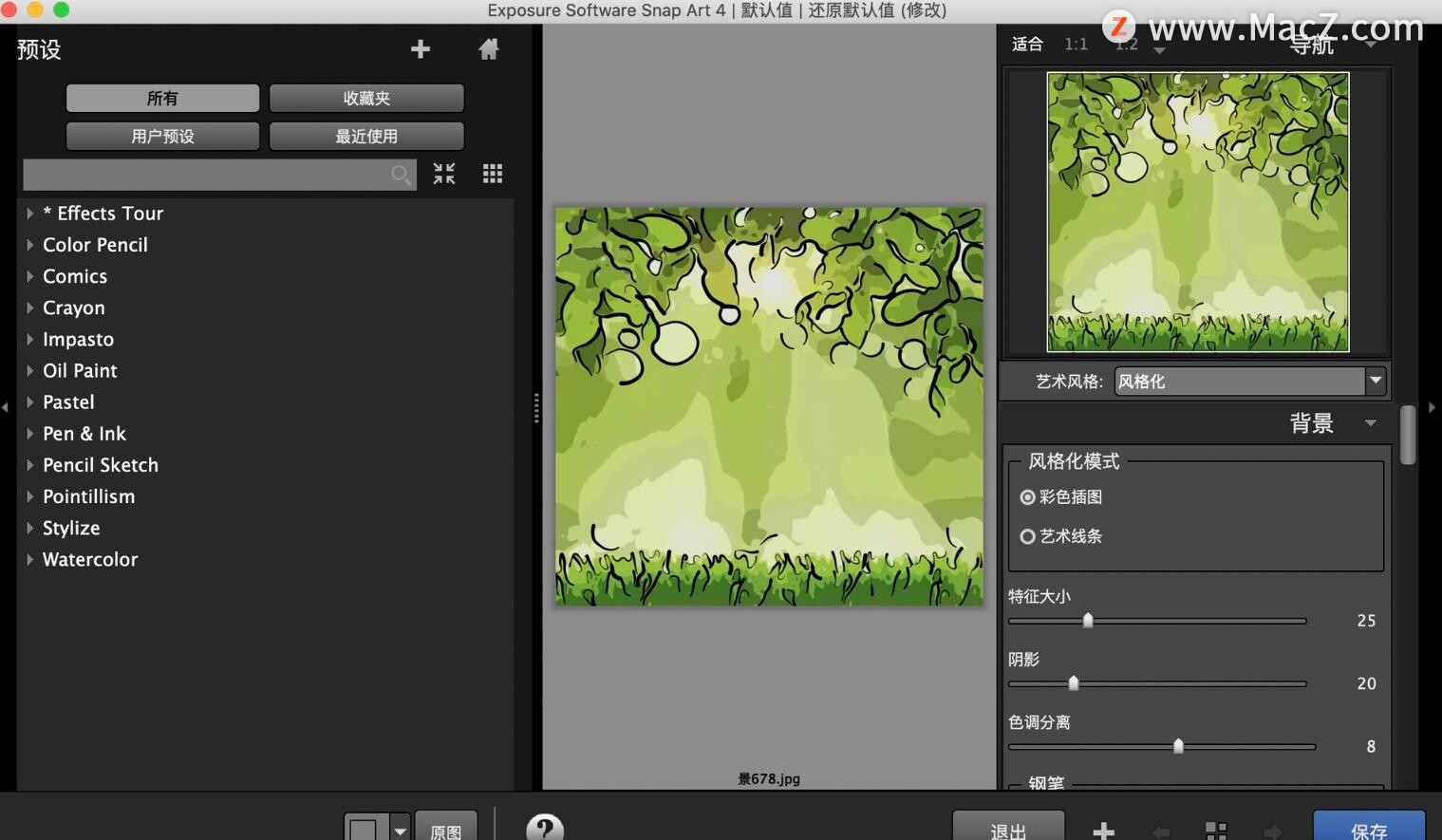This screenshot has height=840, width=1442.
Task: Show 收藏夹 favorites tab
Action: (366, 98)
